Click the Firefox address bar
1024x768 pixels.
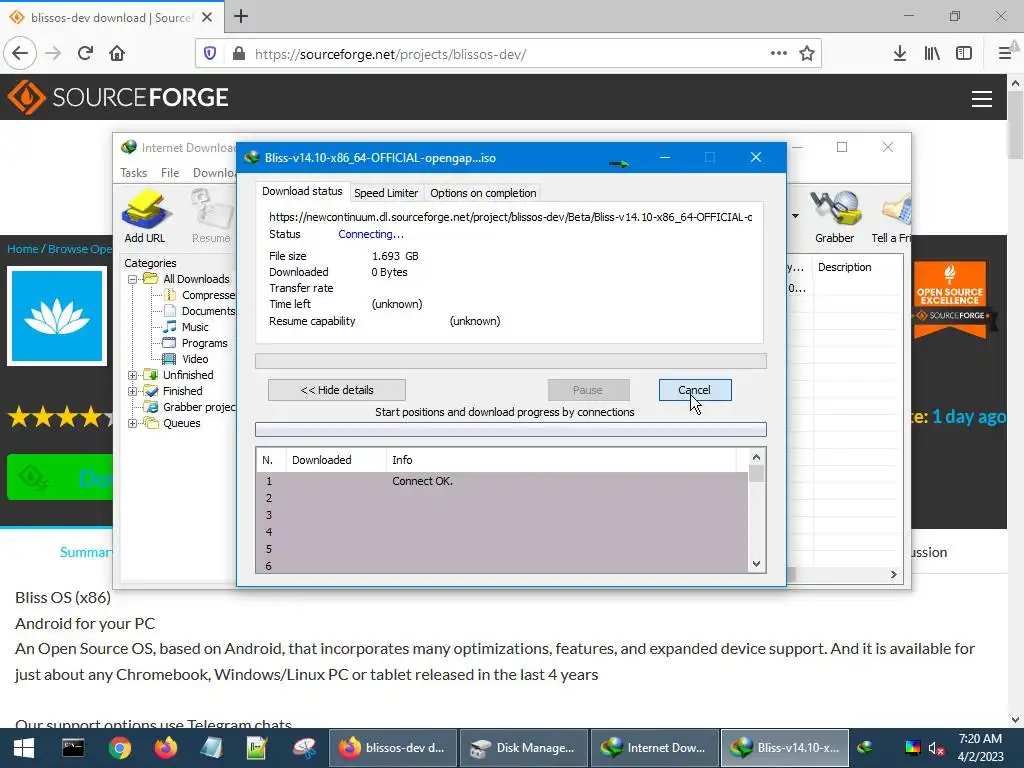[509, 54]
